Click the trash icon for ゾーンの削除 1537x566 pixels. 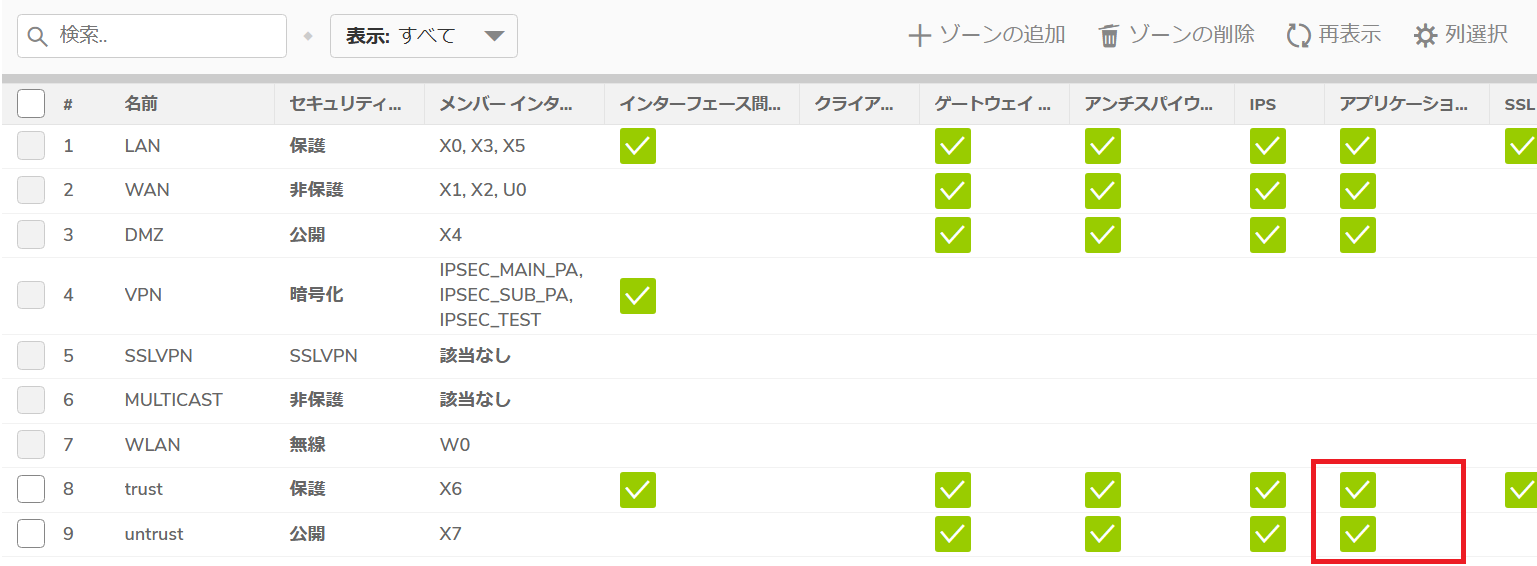[1109, 36]
